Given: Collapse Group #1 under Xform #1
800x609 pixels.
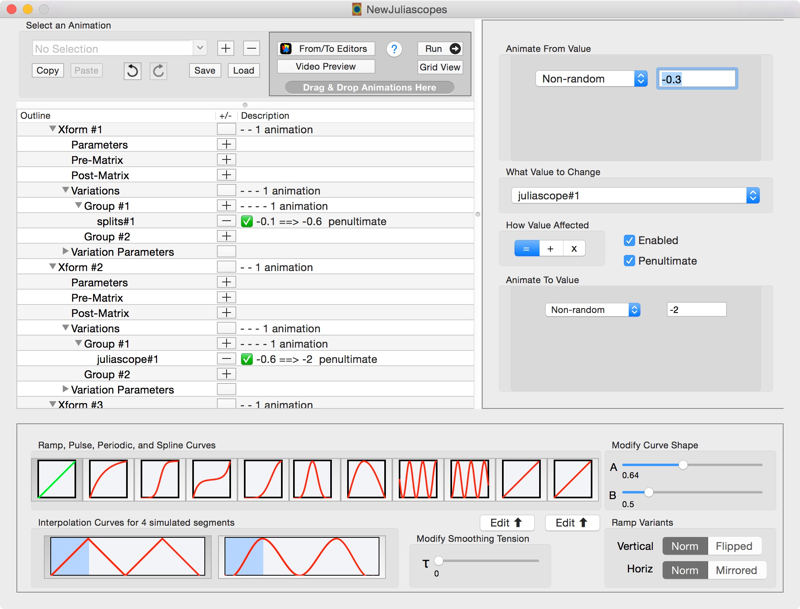Looking at the screenshot, I should pyautogui.click(x=79, y=205).
